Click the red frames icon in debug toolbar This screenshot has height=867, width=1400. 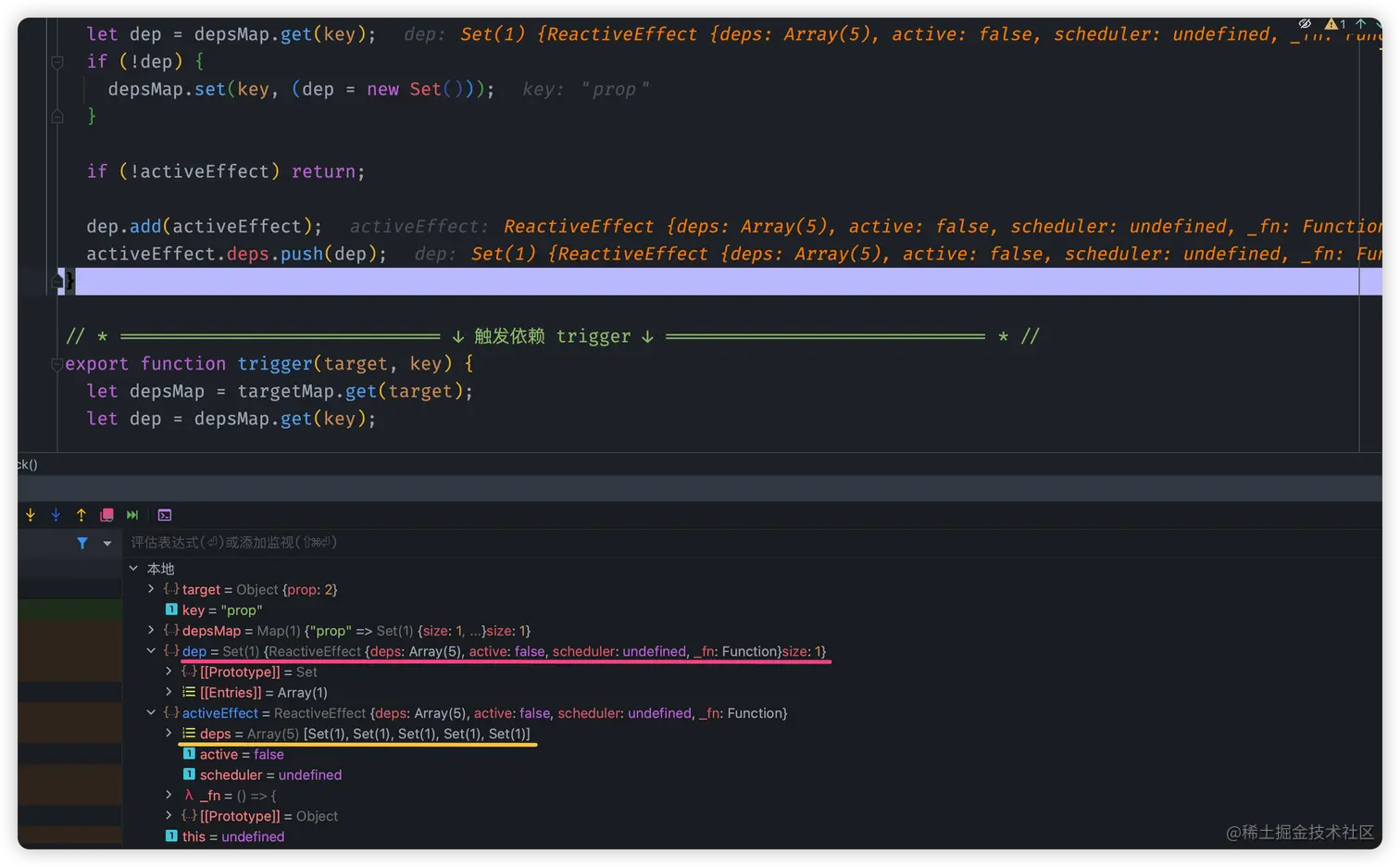[106, 515]
